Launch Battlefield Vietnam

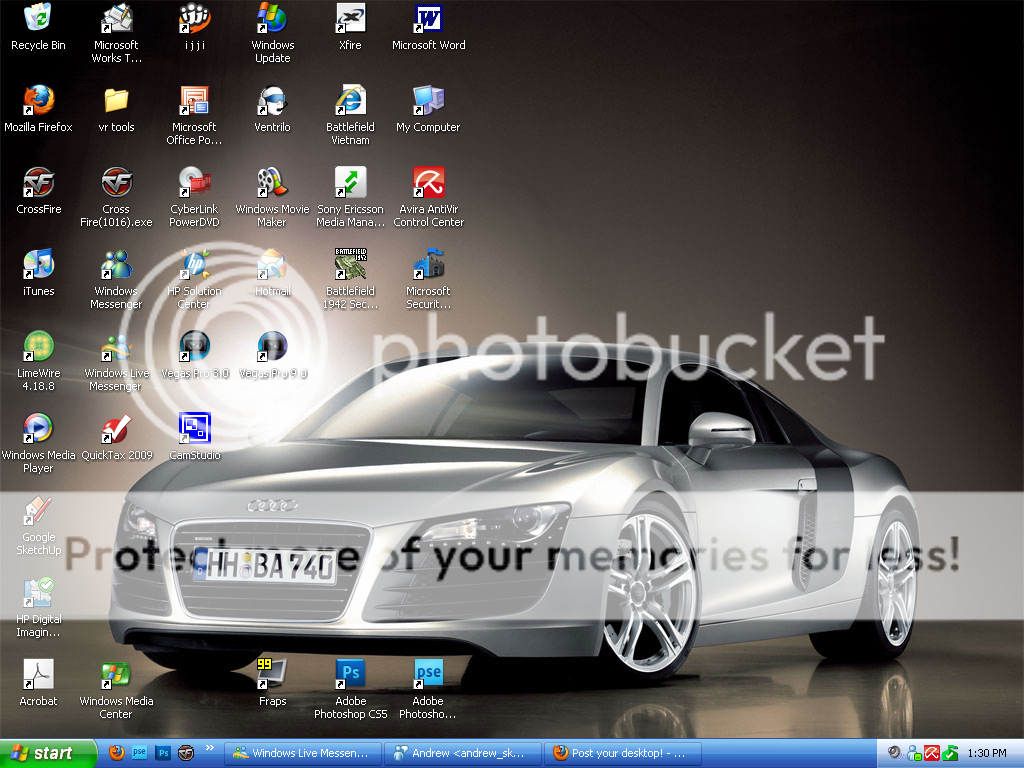[350, 108]
